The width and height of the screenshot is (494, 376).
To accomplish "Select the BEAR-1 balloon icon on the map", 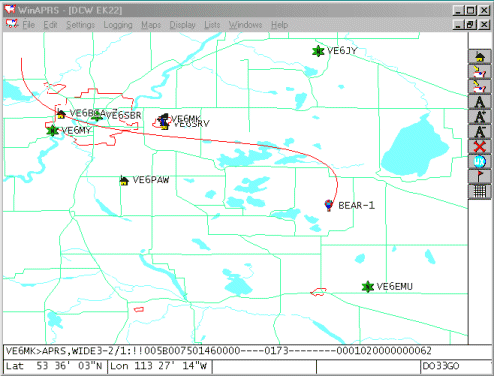I will 329,205.
